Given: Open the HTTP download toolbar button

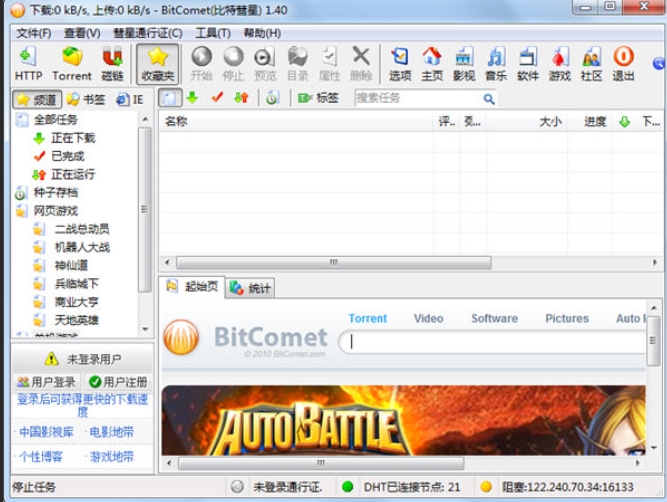Looking at the screenshot, I should tap(28, 64).
